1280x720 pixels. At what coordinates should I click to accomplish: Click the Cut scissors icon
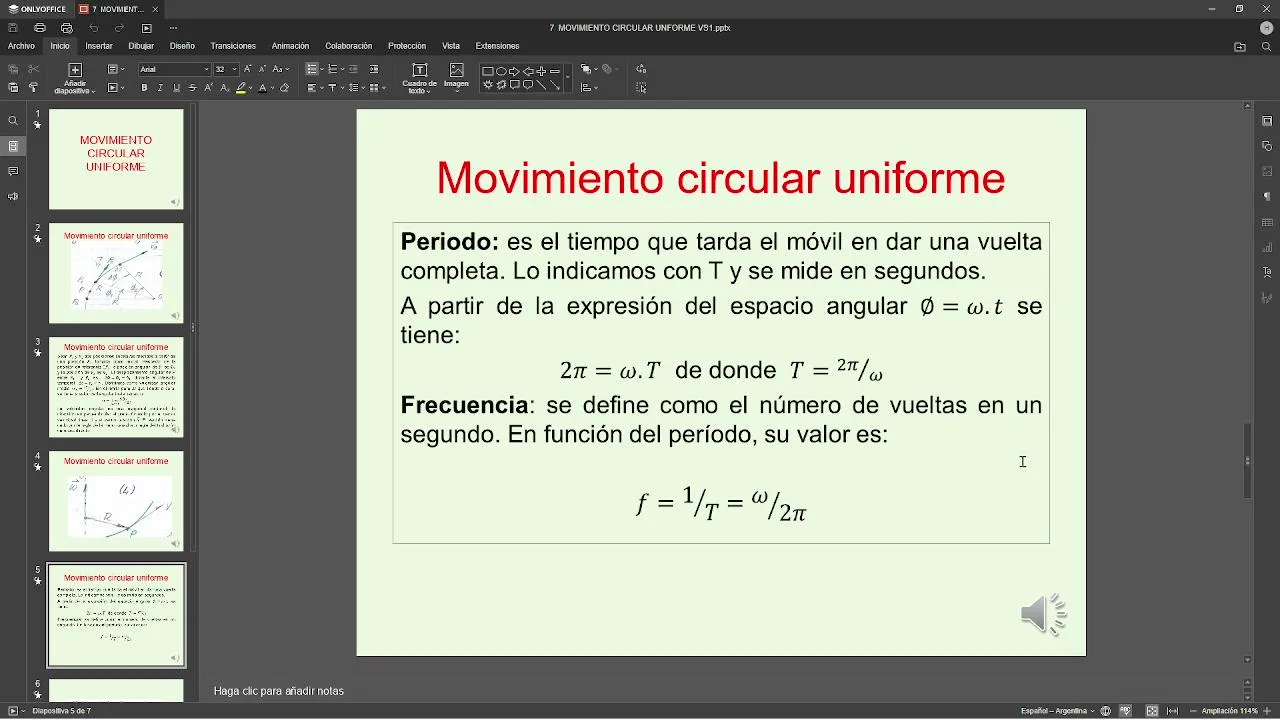(33, 69)
